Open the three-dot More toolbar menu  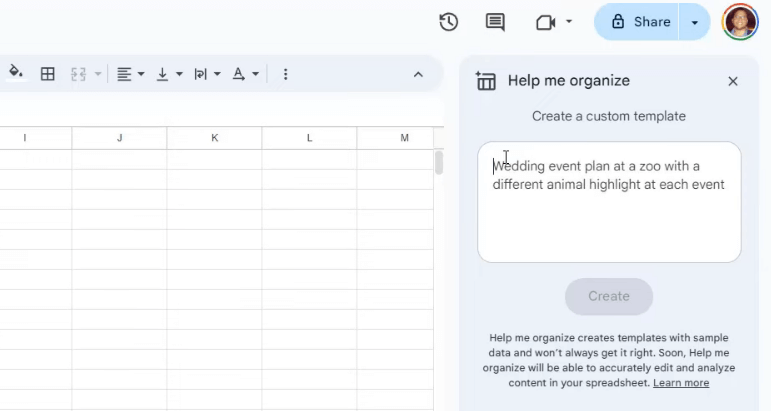(285, 74)
